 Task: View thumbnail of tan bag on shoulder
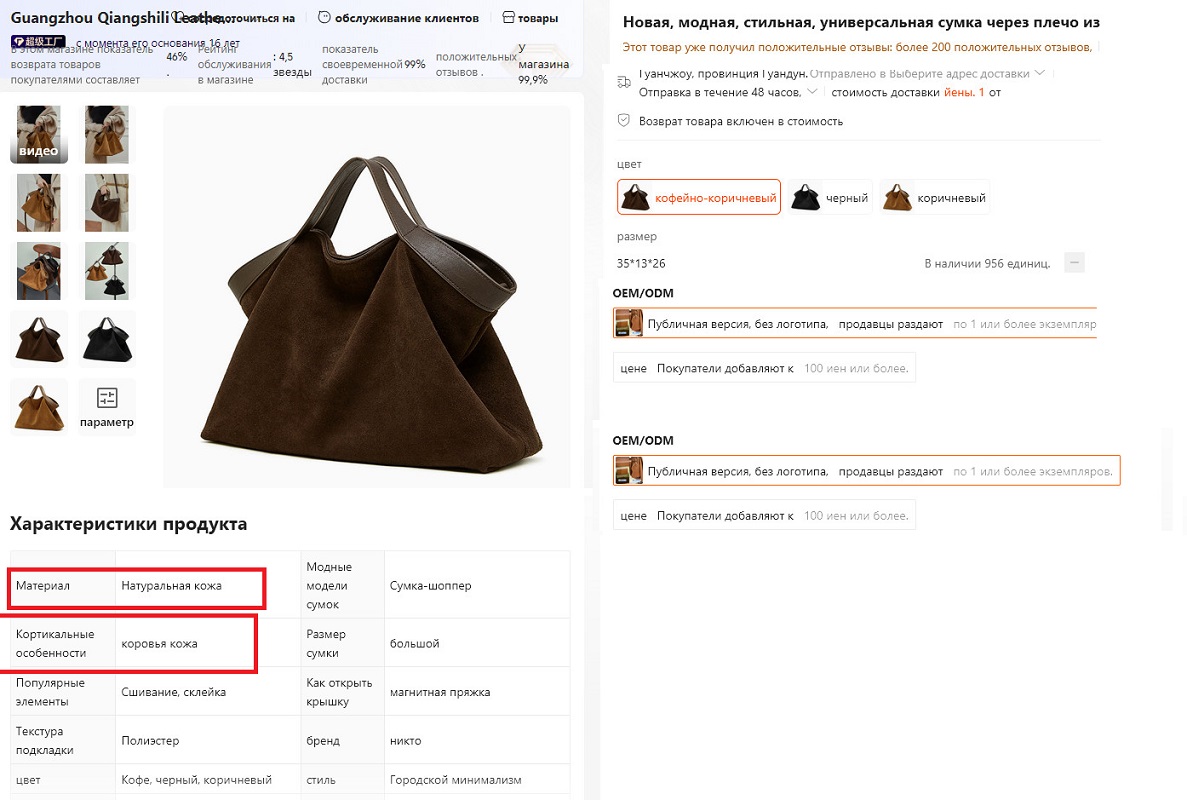click(39, 202)
